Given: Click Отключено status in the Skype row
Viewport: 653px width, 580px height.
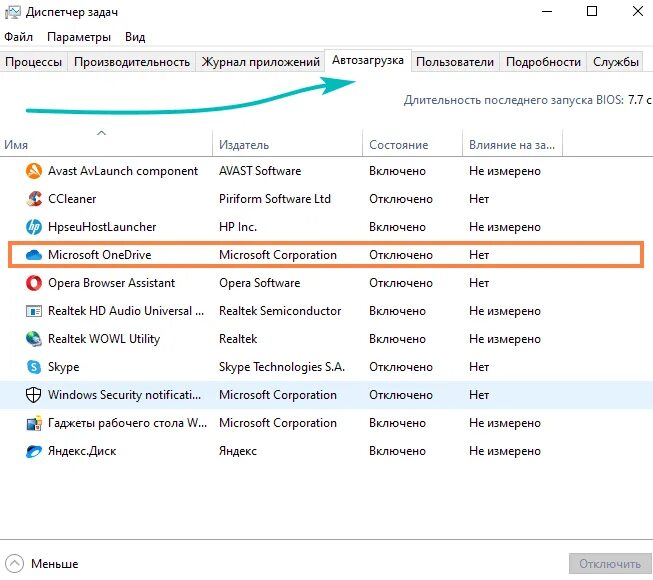Looking at the screenshot, I should pyautogui.click(x=401, y=367).
